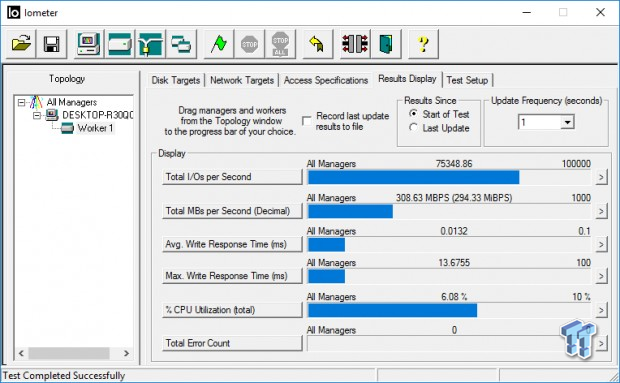Collapse the DESKTOP-R30Q manager node
This screenshot has height=383, width=620.
(x=37, y=115)
